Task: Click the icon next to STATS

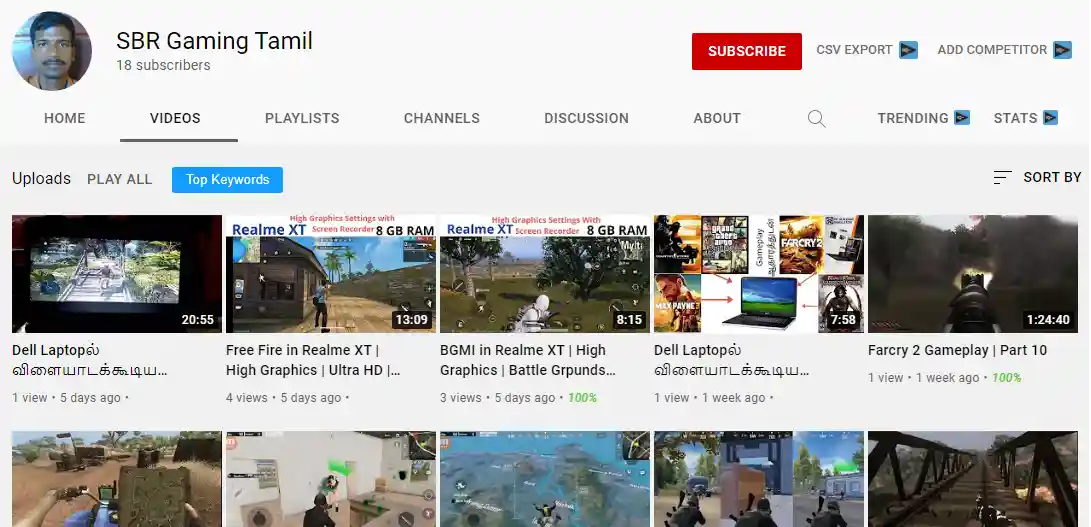Action: click(x=1050, y=118)
